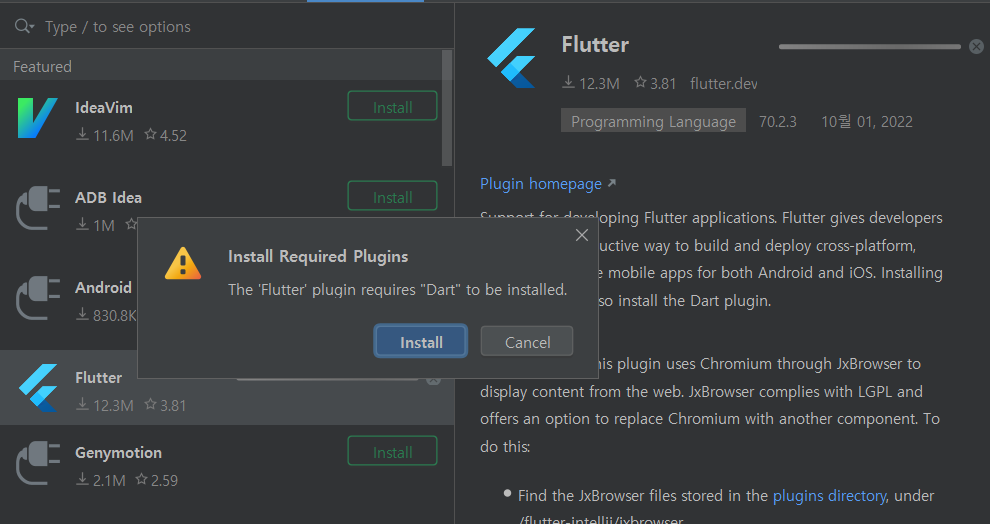Click the IdeaVim plugin logo
The image size is (990, 524).
37,118
